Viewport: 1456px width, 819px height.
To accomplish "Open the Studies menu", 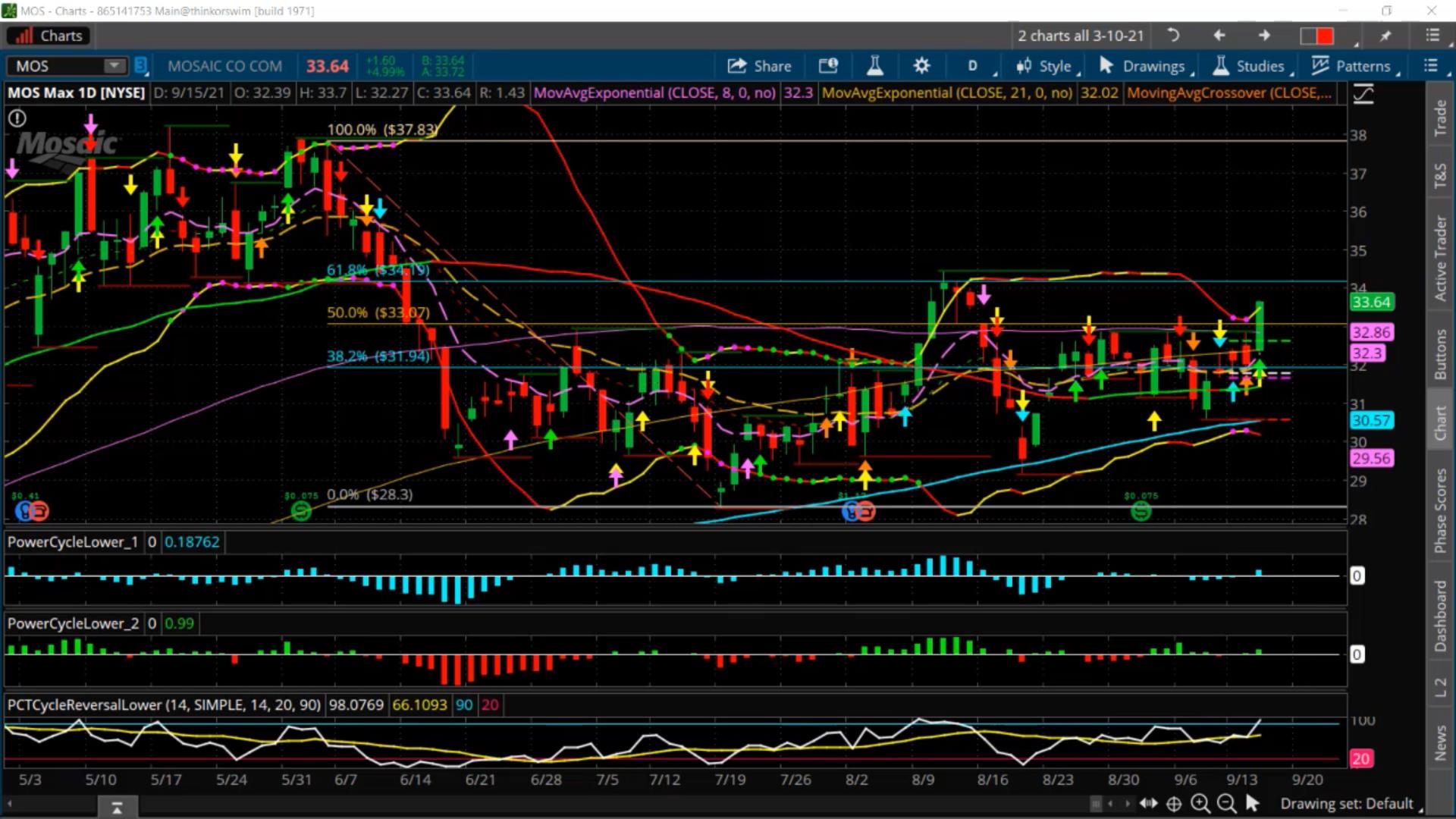I will pos(1251,66).
